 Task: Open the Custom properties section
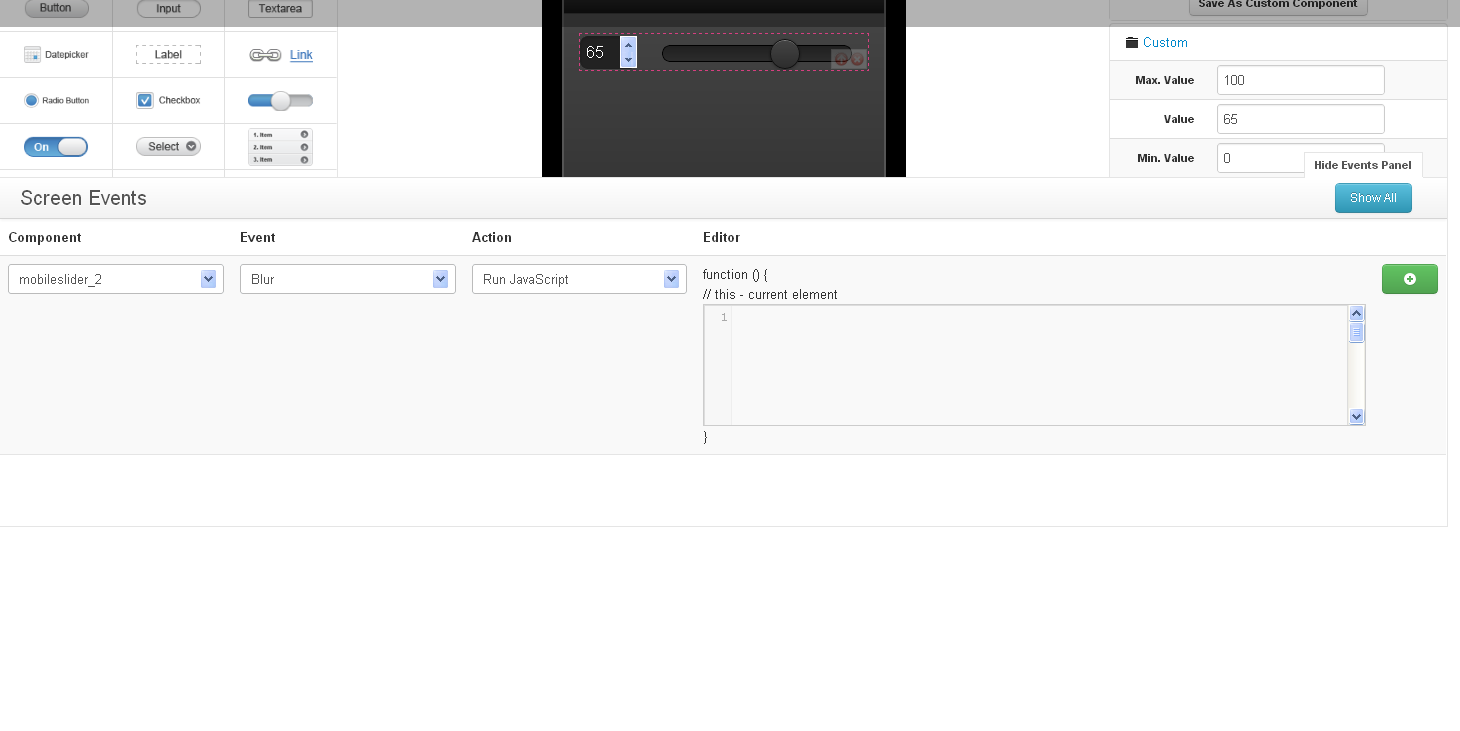point(1165,43)
